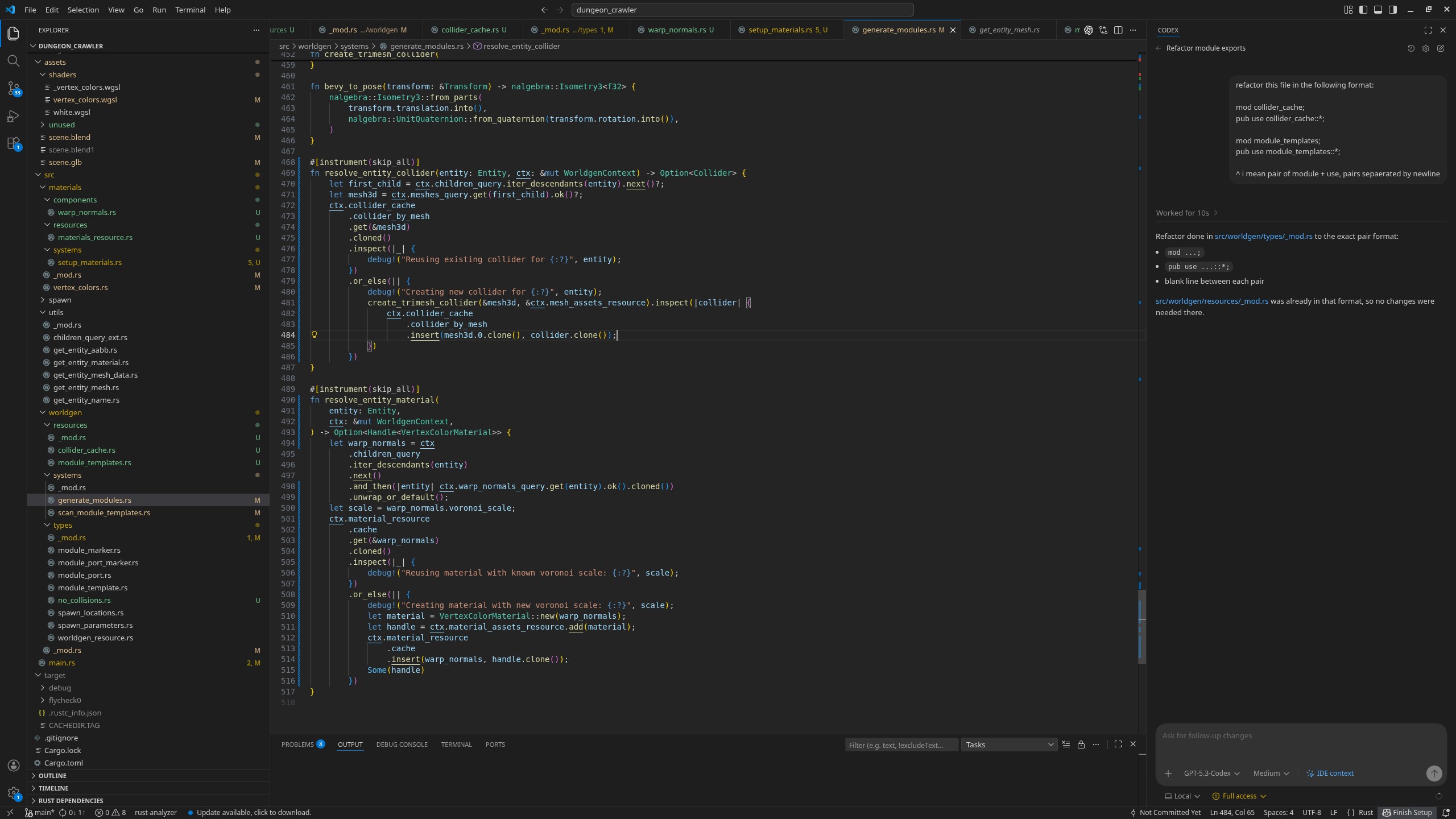The height and width of the screenshot is (819, 1456).
Task: Open the Extensions view
Action: (x=13, y=143)
